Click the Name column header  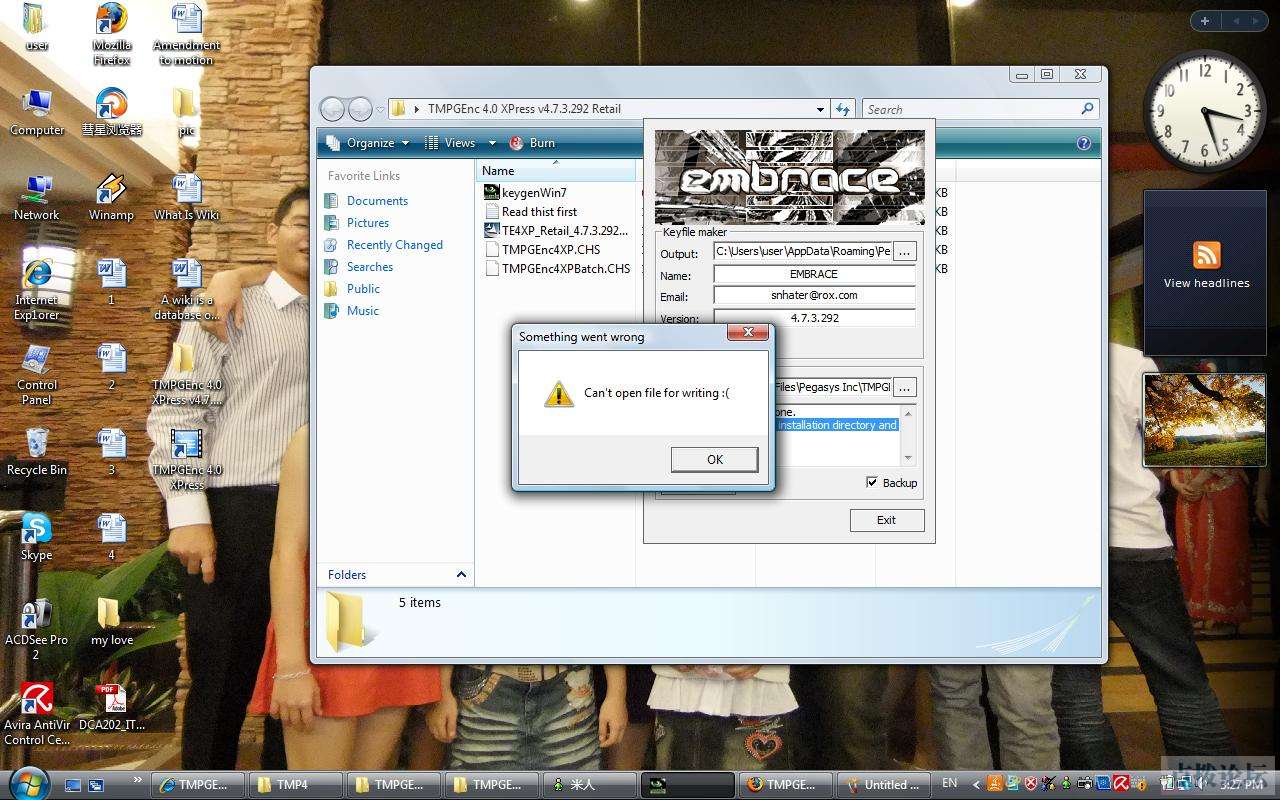pos(556,171)
